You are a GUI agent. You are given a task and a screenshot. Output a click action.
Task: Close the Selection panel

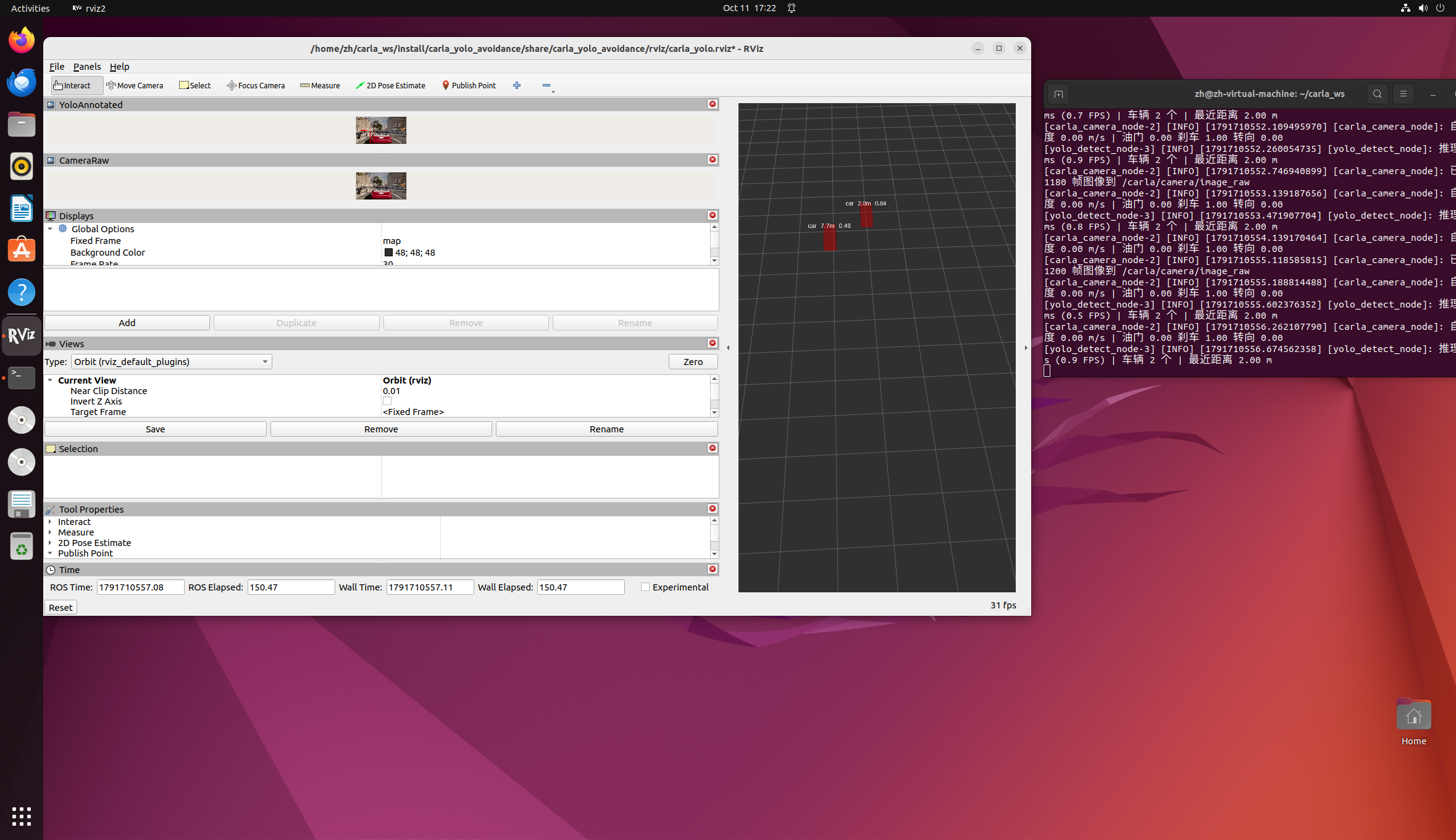pos(713,448)
